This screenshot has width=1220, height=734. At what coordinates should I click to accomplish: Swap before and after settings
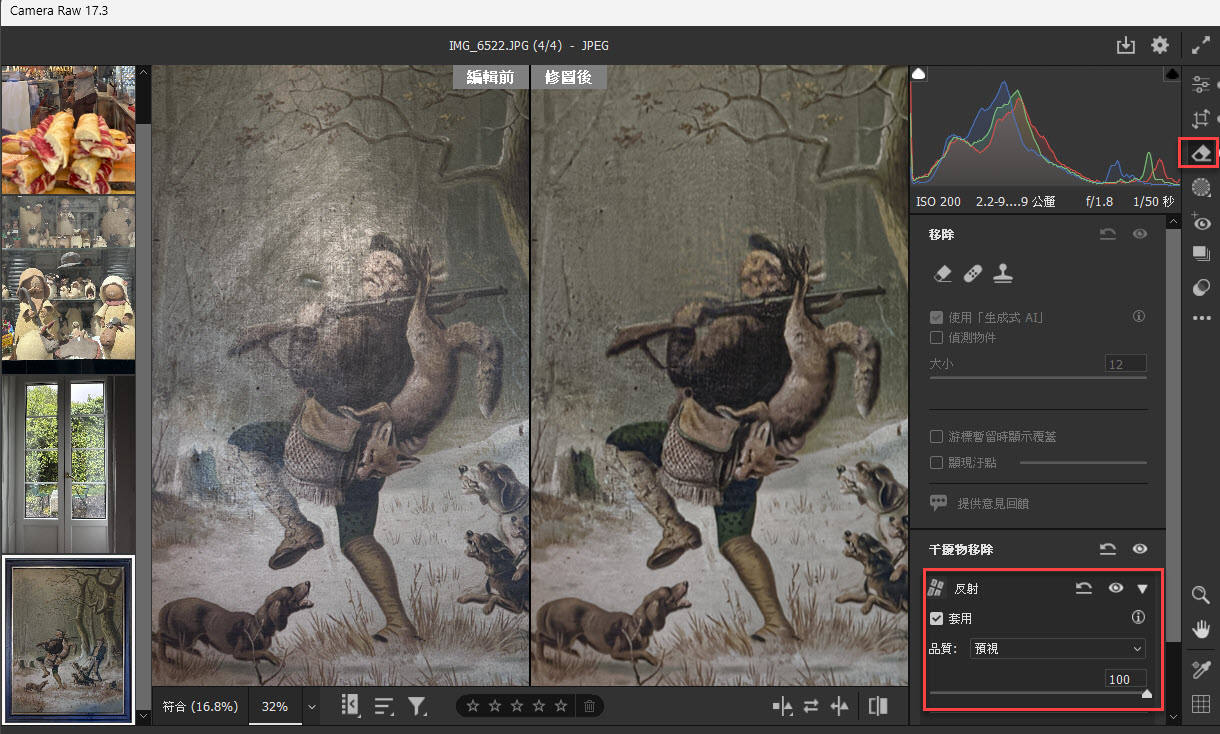pos(811,706)
